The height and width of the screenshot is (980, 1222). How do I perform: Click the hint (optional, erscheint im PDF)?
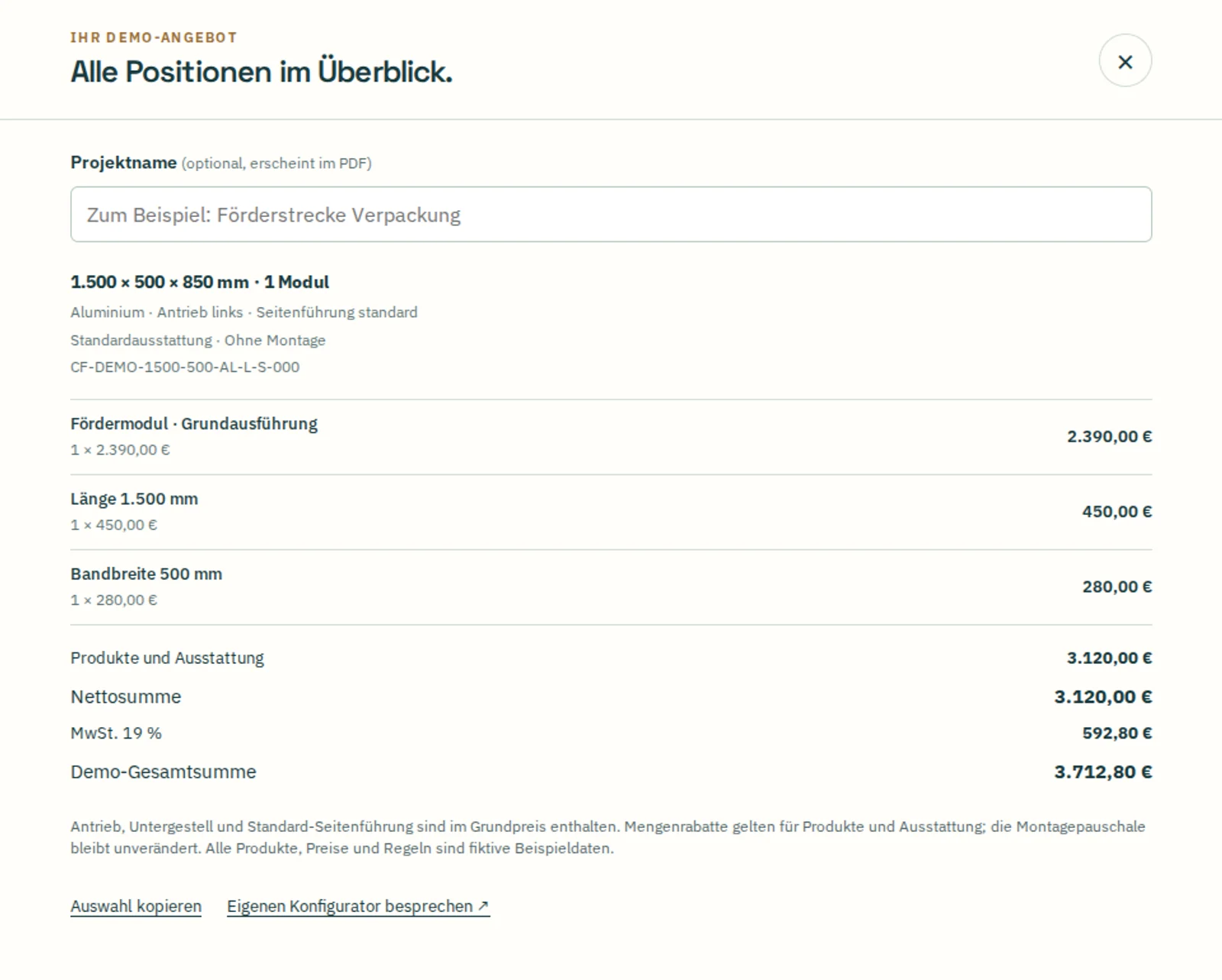pyautogui.click(x=276, y=163)
